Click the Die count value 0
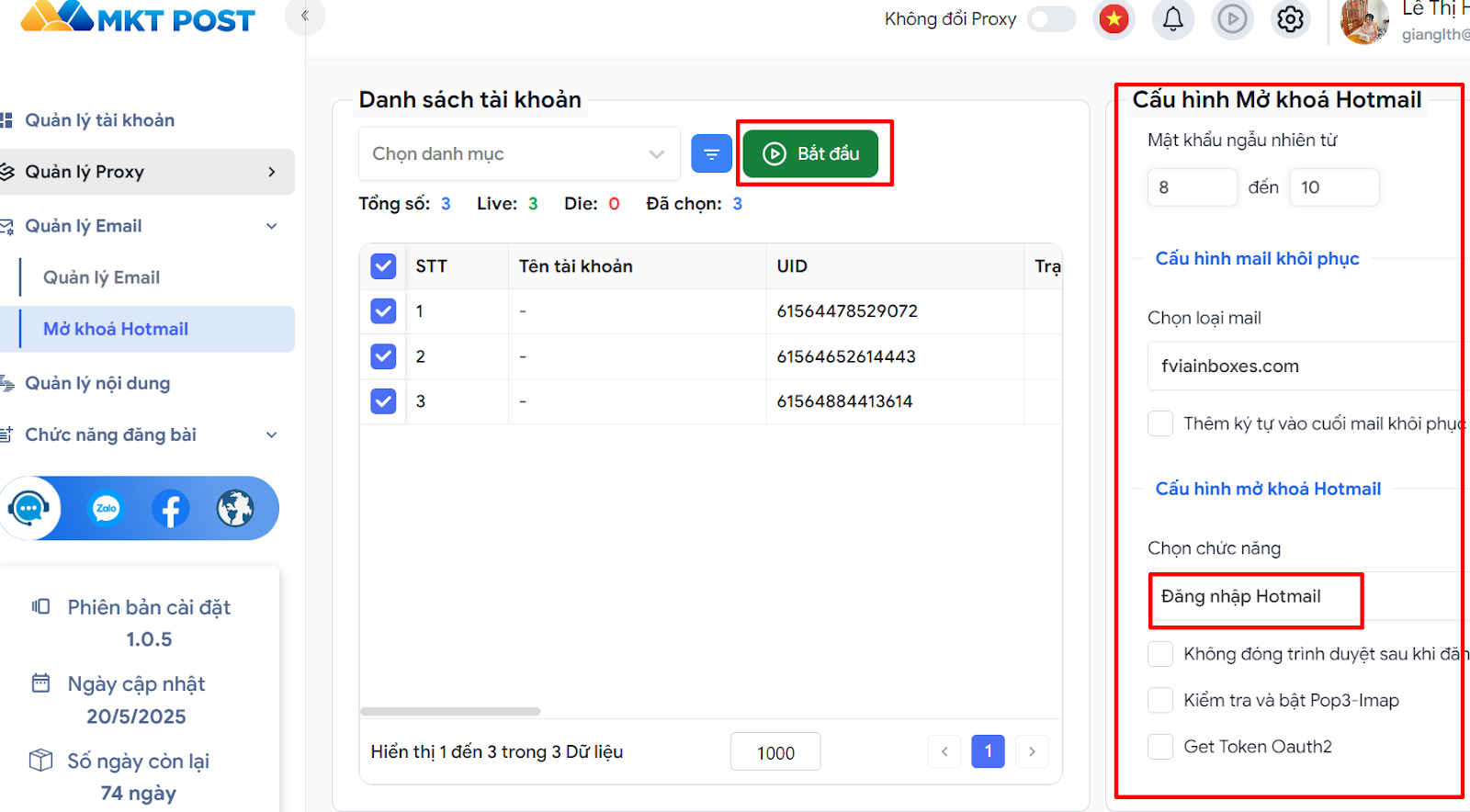This screenshot has height=812, width=1470. [614, 204]
